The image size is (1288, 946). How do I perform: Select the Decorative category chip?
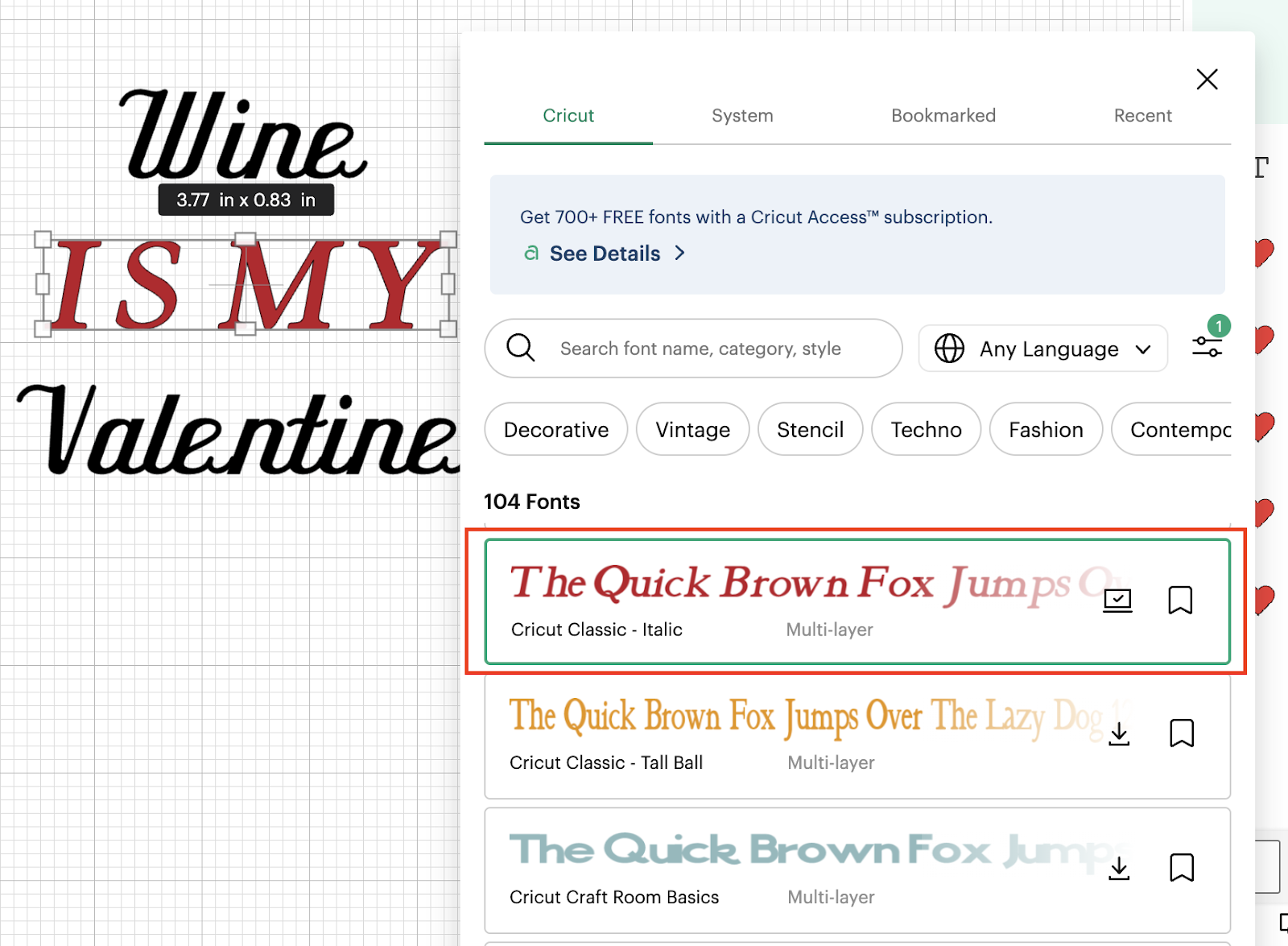tap(556, 429)
